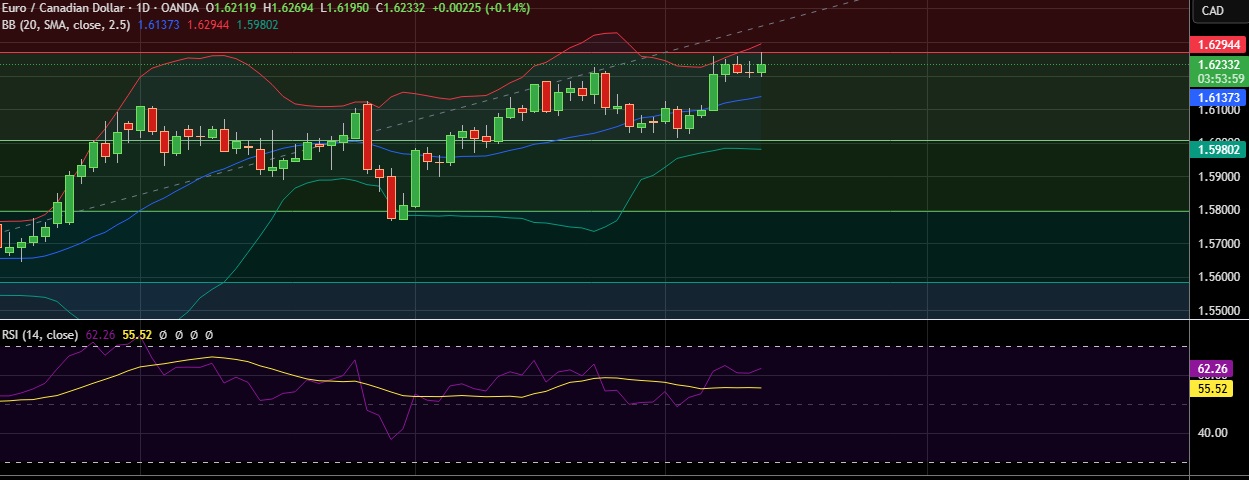The image size is (1249, 480).
Task: Click the blue 1.61373 value in BB legend
Action: [158, 23]
